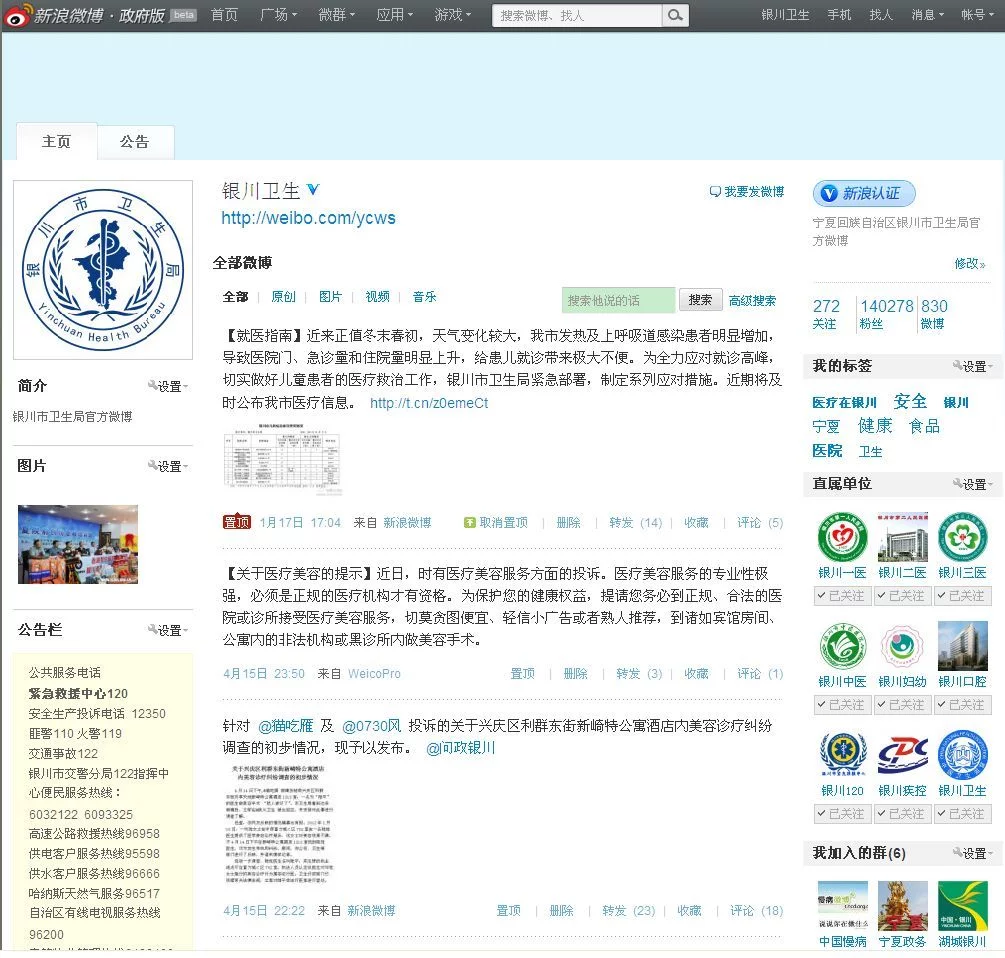Filter weibo by 视频
Screen dimensions: 1005x958
pyautogui.click(x=378, y=297)
